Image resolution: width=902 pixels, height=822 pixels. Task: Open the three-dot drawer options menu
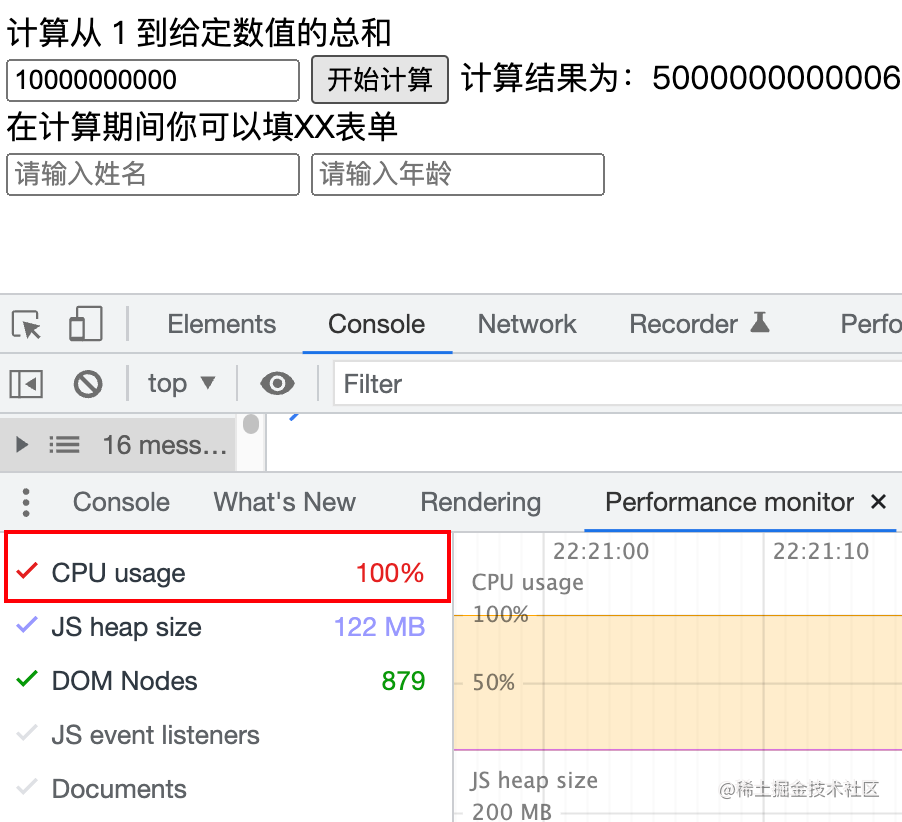pyautogui.click(x=26, y=502)
